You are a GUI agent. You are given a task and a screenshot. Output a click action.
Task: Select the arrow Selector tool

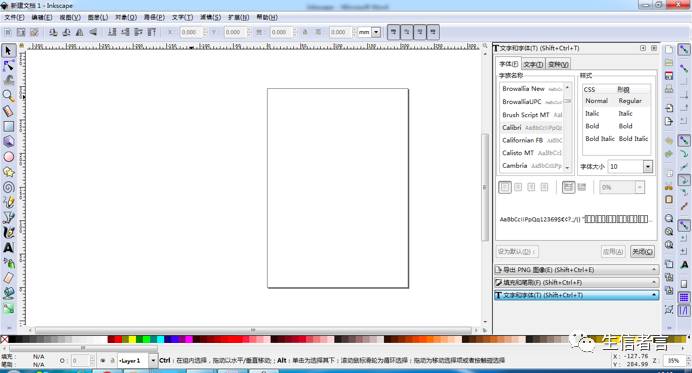tap(8, 51)
